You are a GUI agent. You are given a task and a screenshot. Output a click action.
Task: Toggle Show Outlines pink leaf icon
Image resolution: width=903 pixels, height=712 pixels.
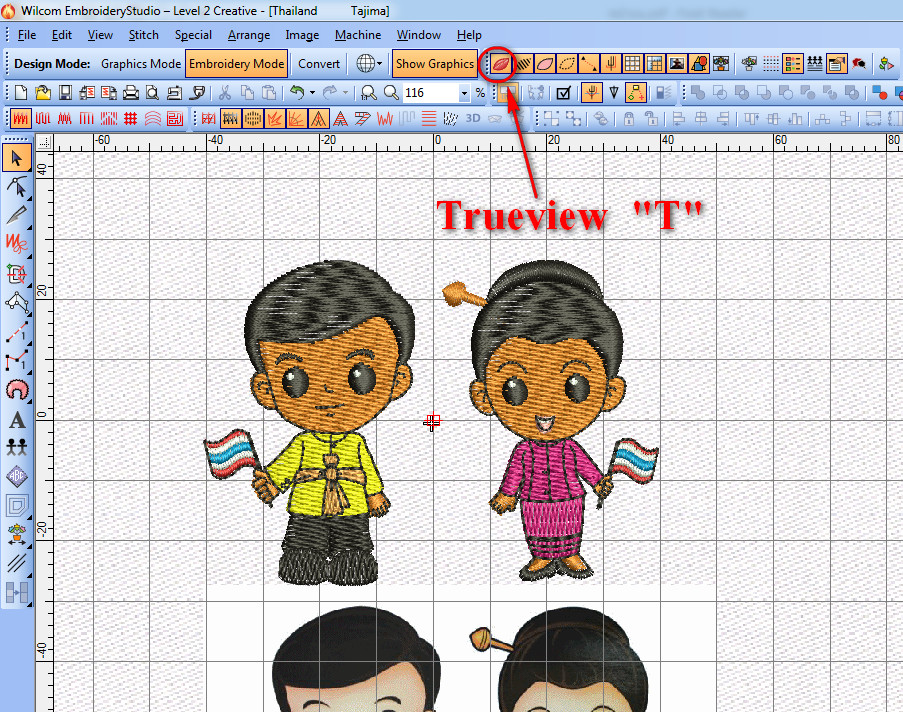pos(545,64)
